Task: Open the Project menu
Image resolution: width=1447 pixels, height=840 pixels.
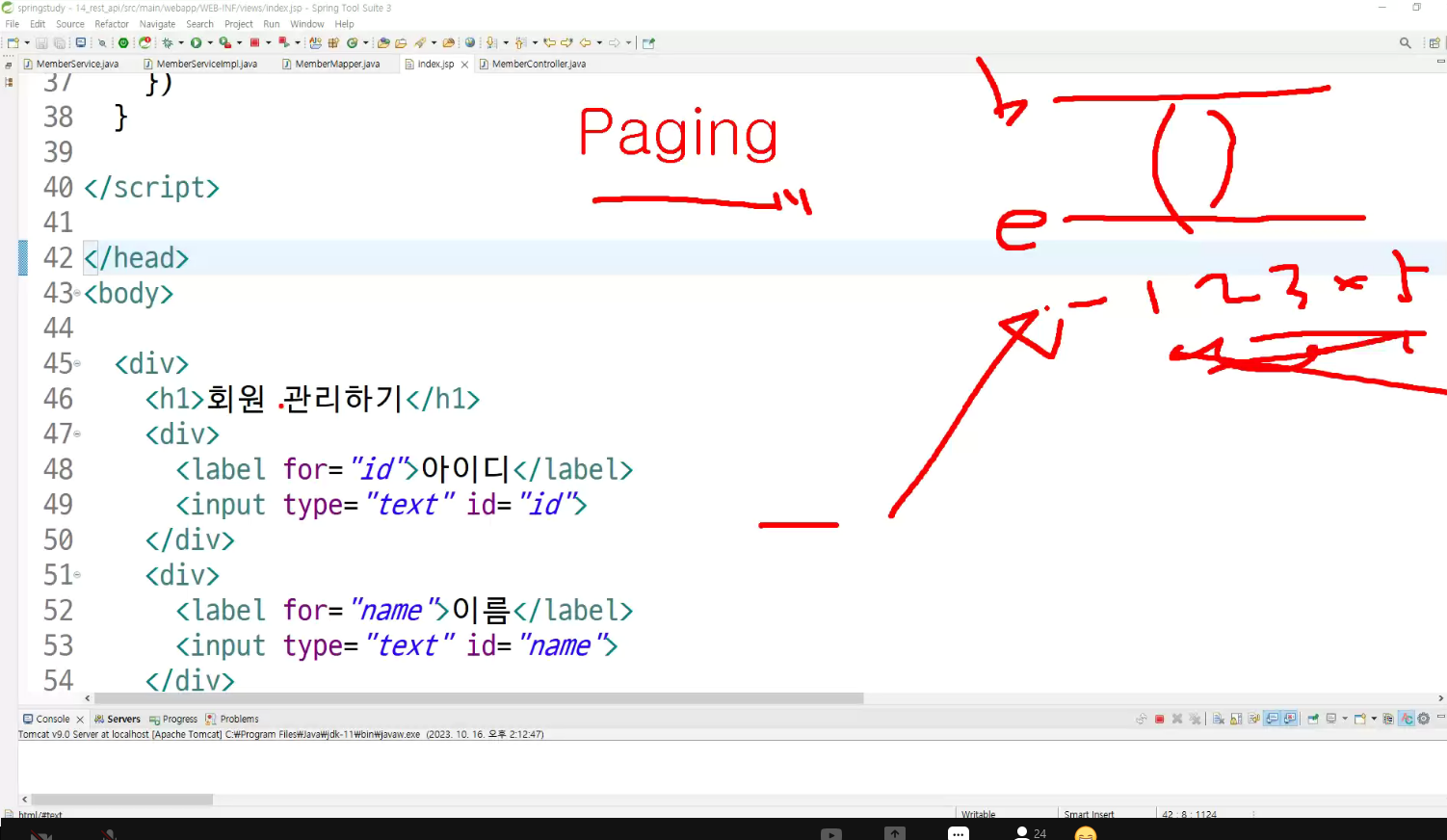Action: [x=239, y=24]
